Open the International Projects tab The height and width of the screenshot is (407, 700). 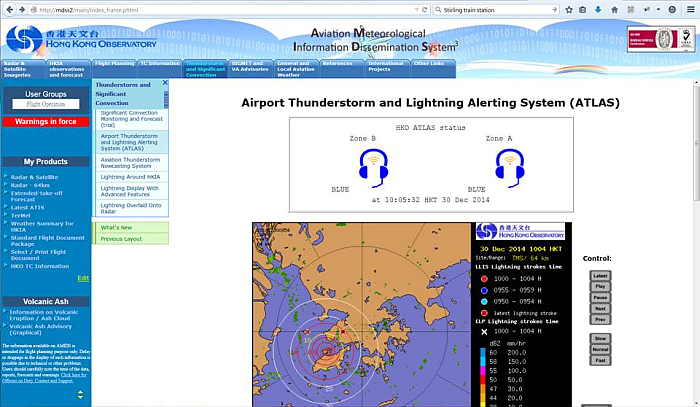pos(388,69)
